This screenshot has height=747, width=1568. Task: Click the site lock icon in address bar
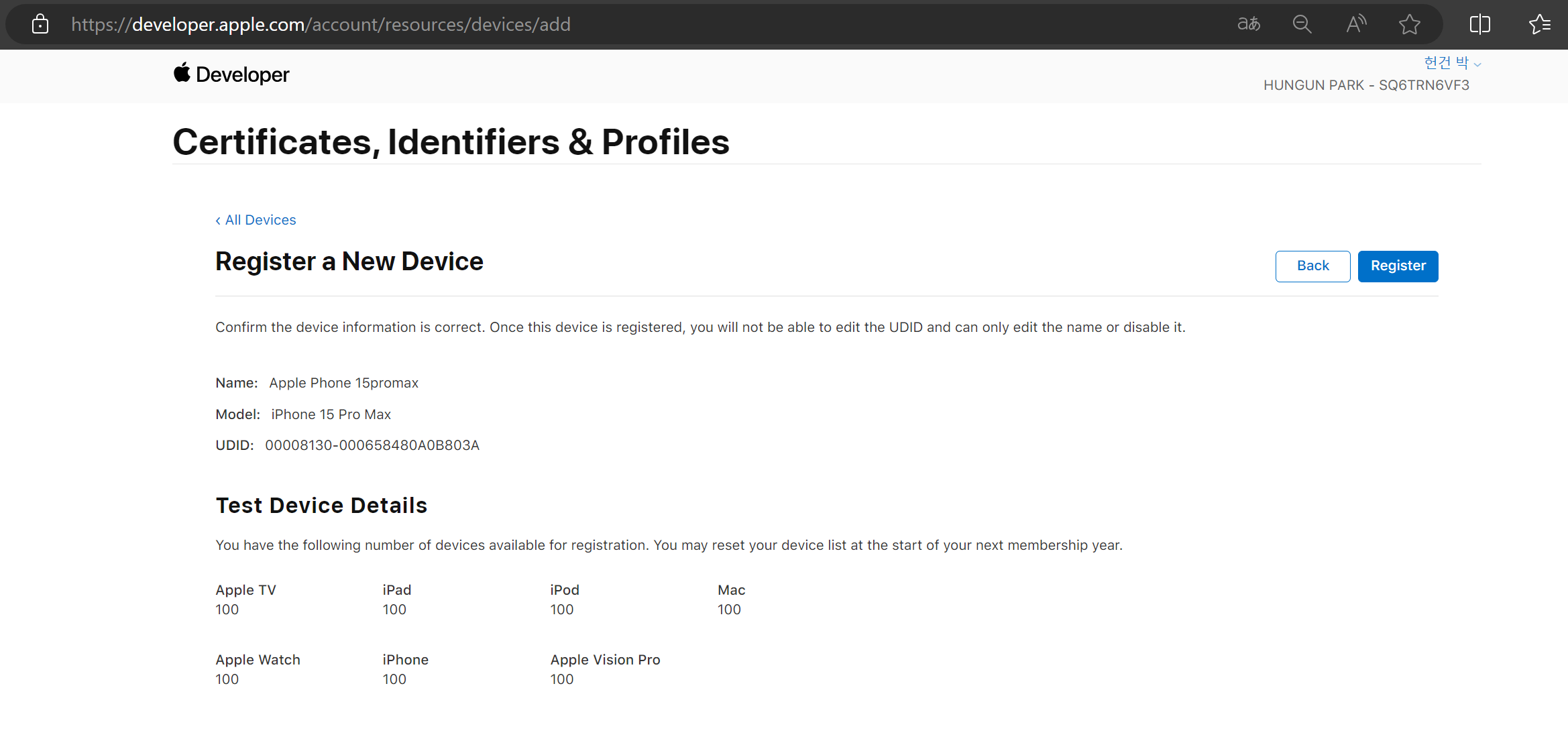[x=40, y=24]
